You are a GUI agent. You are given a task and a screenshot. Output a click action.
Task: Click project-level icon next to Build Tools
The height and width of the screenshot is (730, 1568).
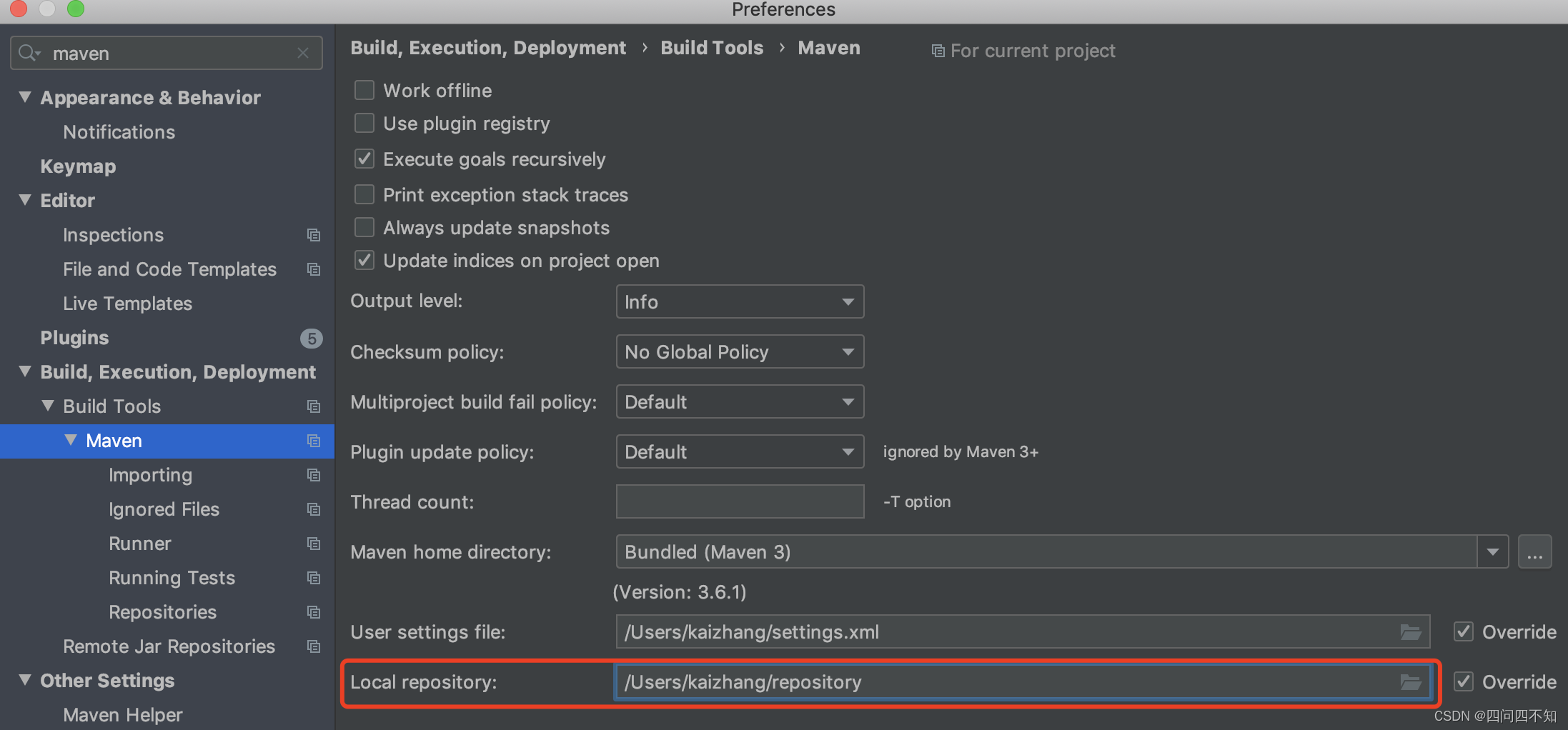313,406
